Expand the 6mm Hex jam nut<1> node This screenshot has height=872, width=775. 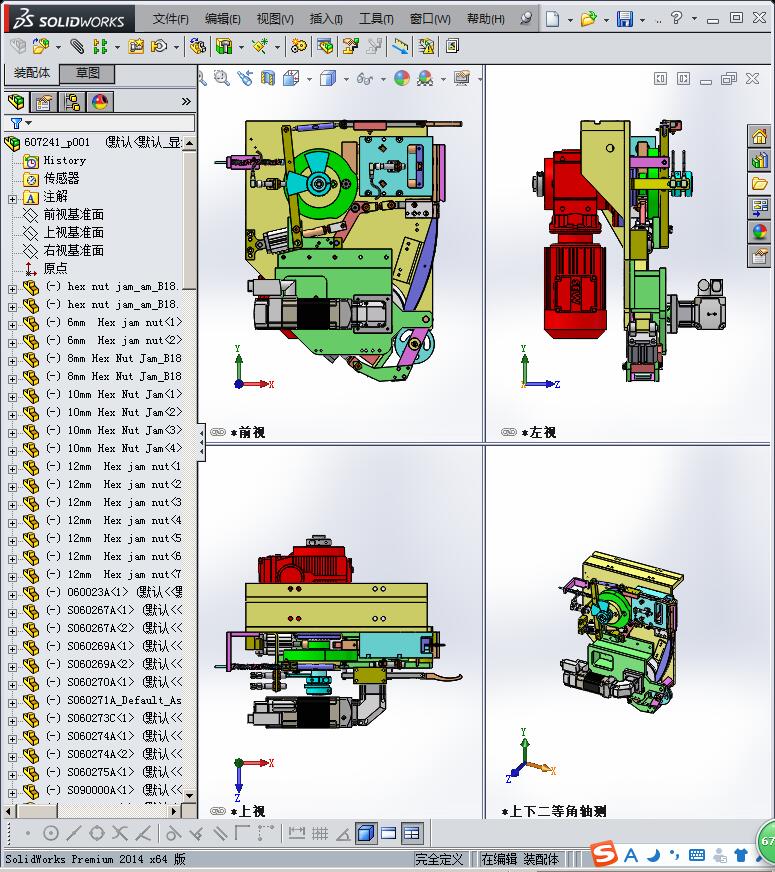click(x=12, y=325)
